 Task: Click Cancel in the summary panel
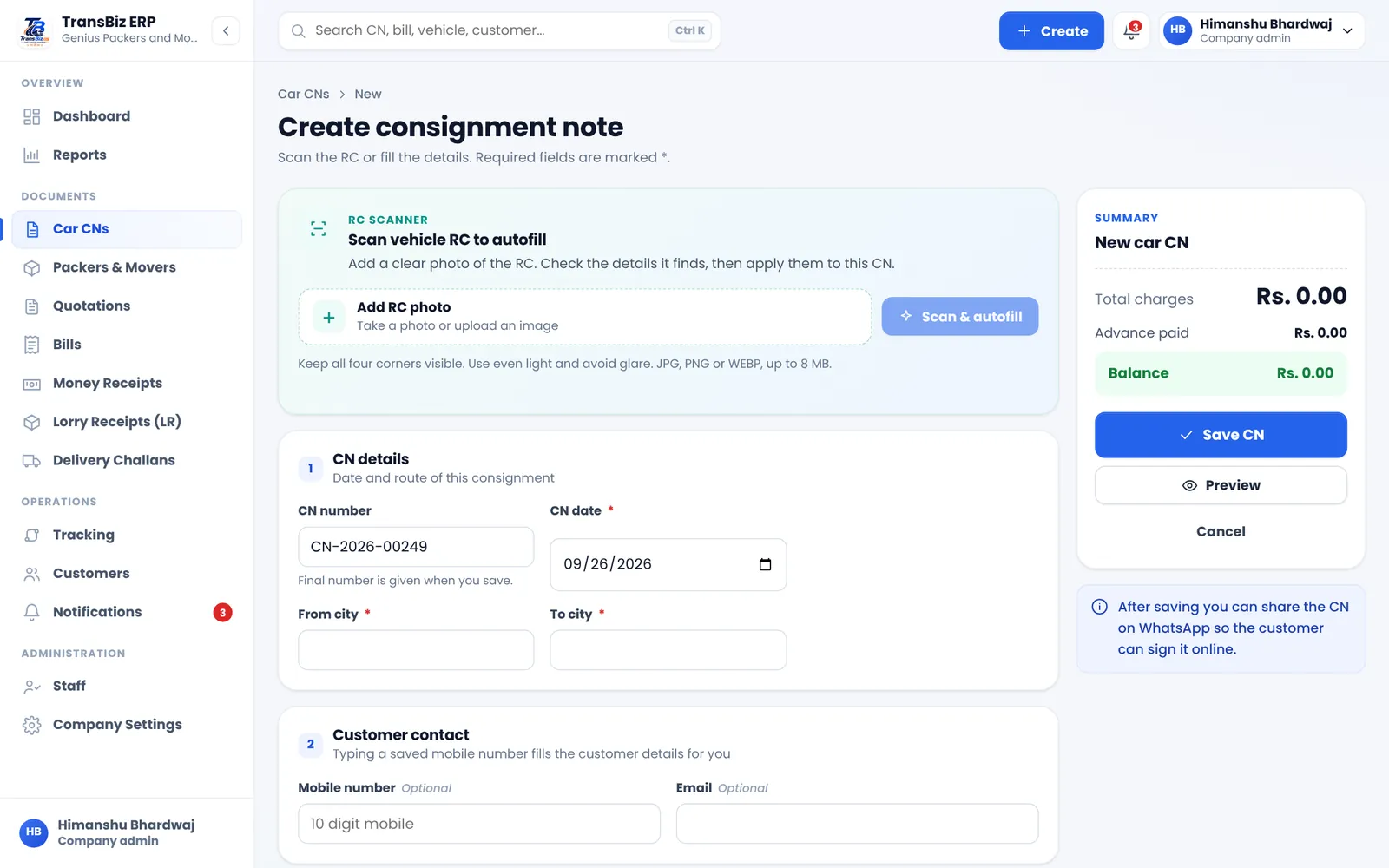click(x=1221, y=532)
